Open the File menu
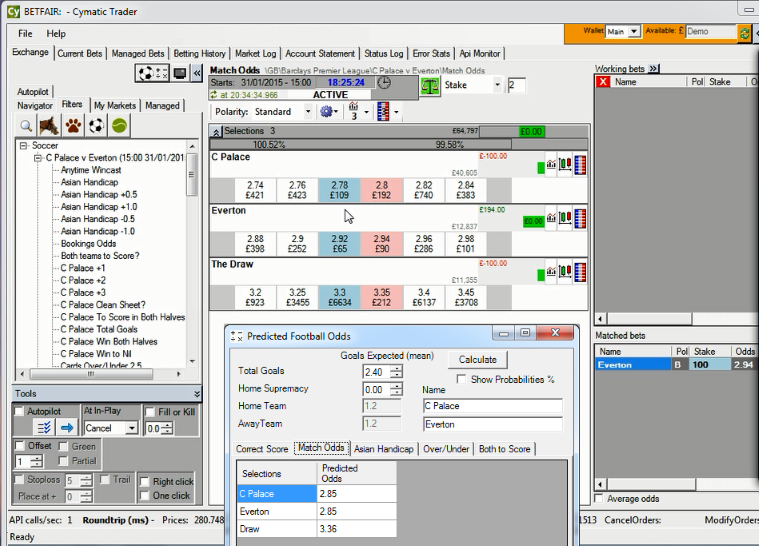The image size is (759, 546). pos(25,33)
